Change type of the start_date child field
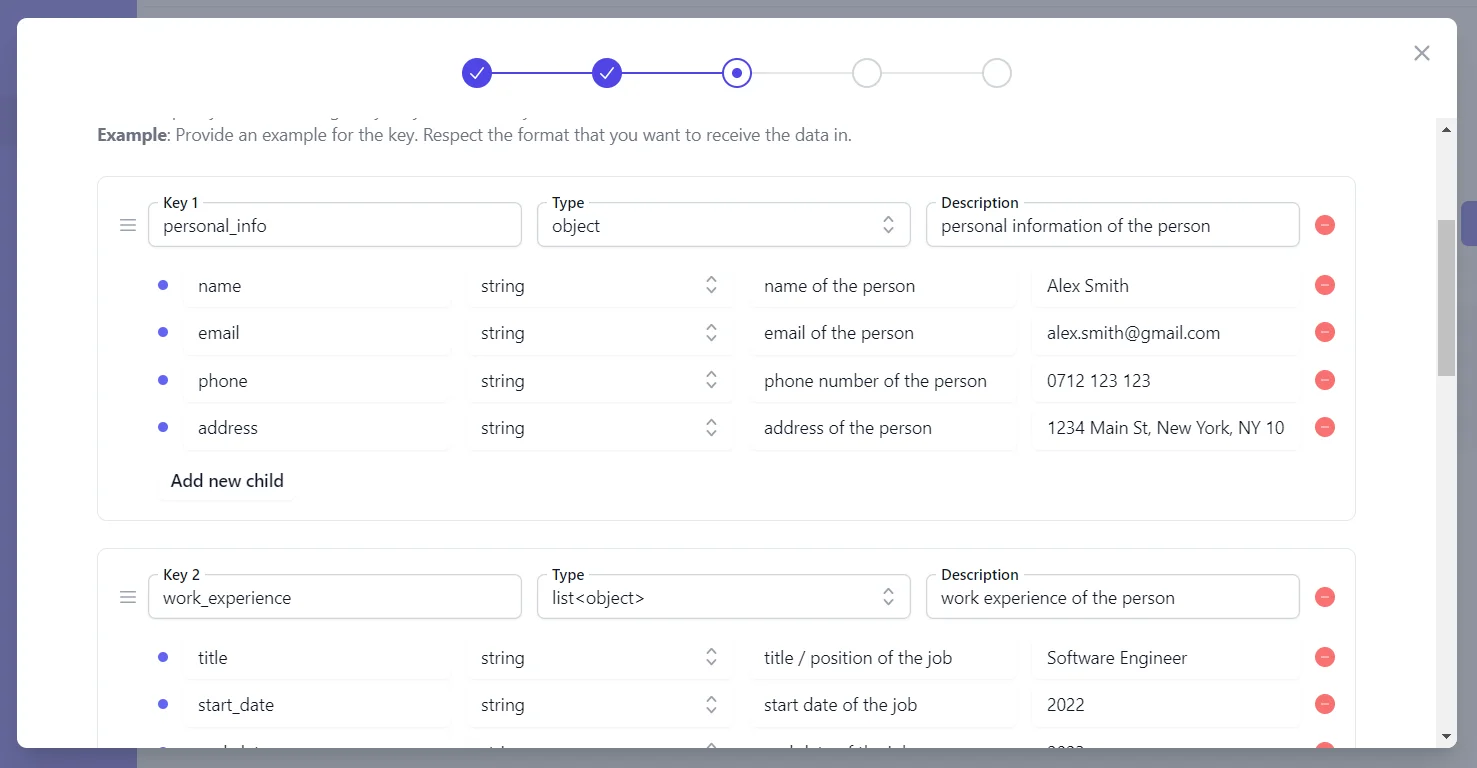 coord(599,705)
